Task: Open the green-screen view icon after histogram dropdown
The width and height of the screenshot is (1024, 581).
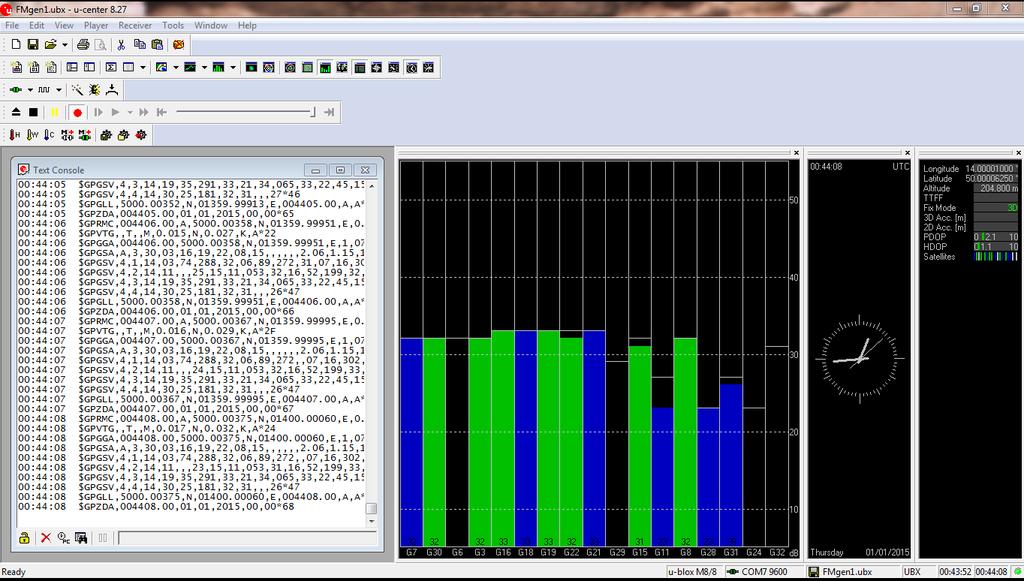Action: tap(251, 67)
